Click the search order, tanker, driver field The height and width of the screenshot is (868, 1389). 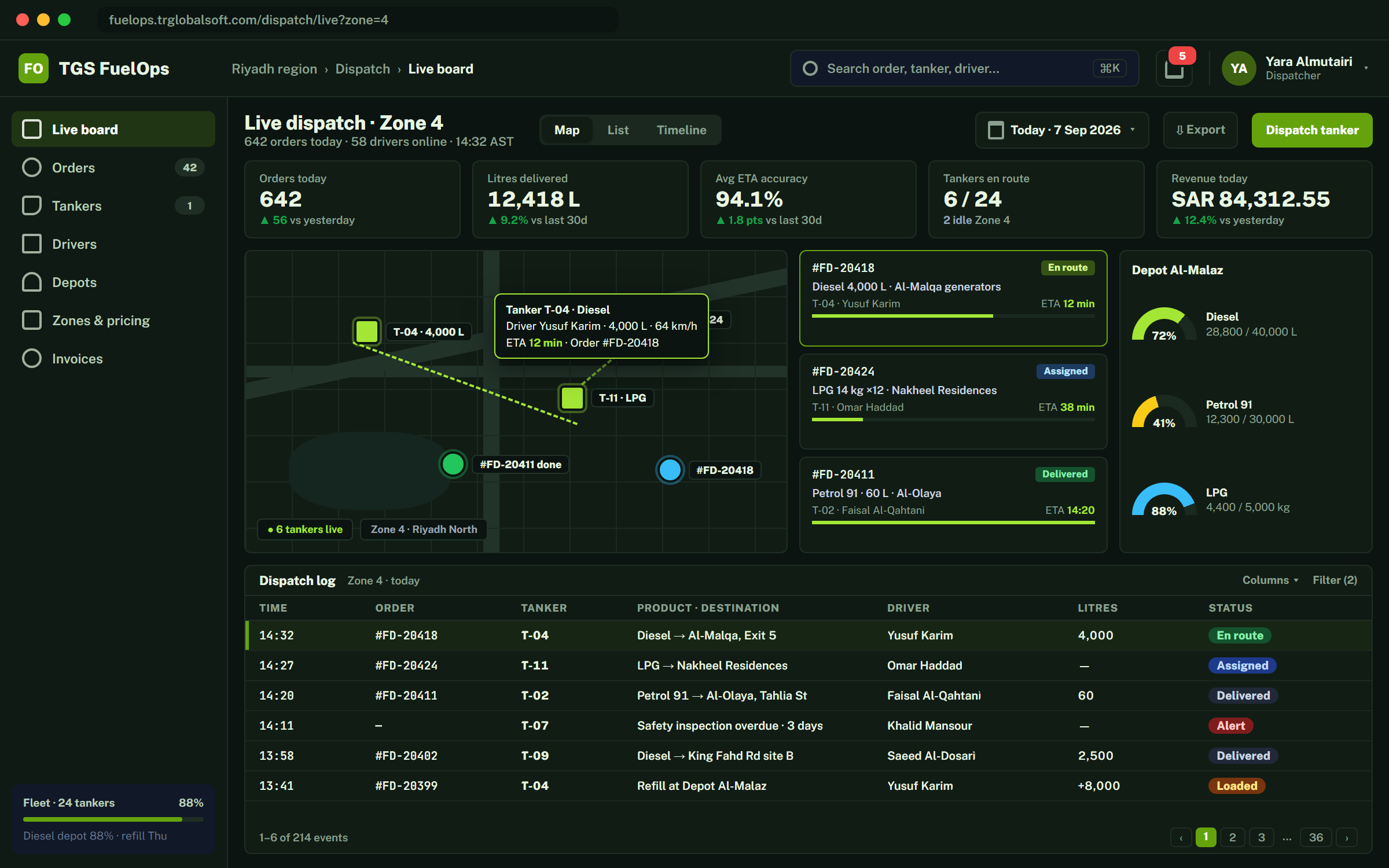pos(964,68)
